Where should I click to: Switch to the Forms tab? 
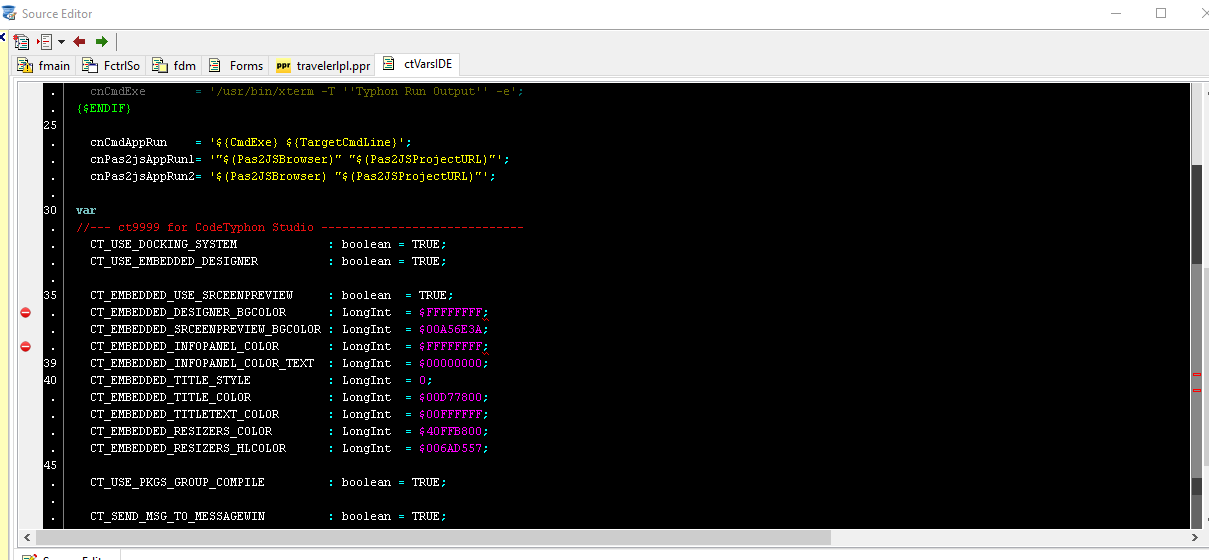[236, 65]
